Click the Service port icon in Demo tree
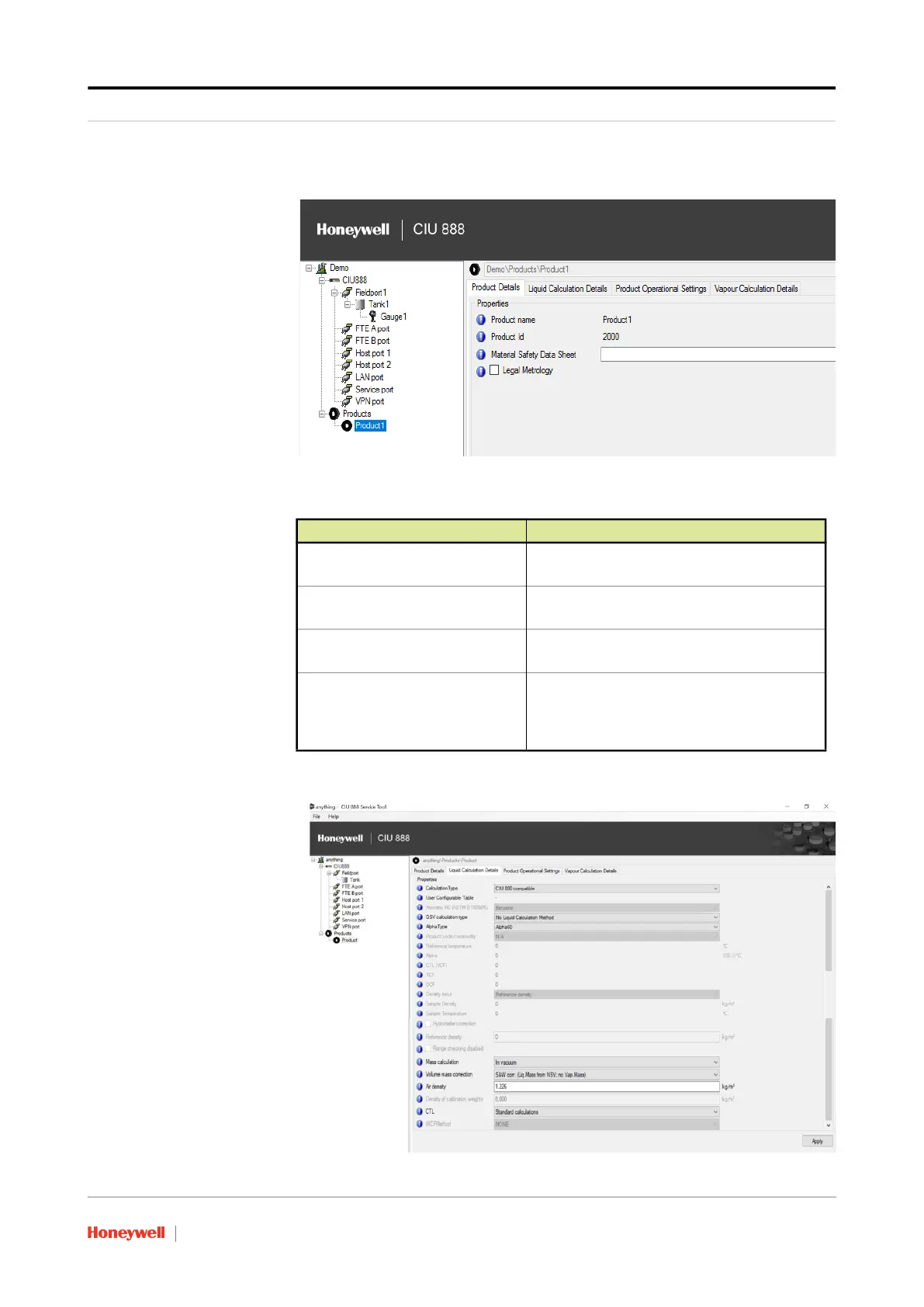The image size is (924, 1307). tap(347, 390)
